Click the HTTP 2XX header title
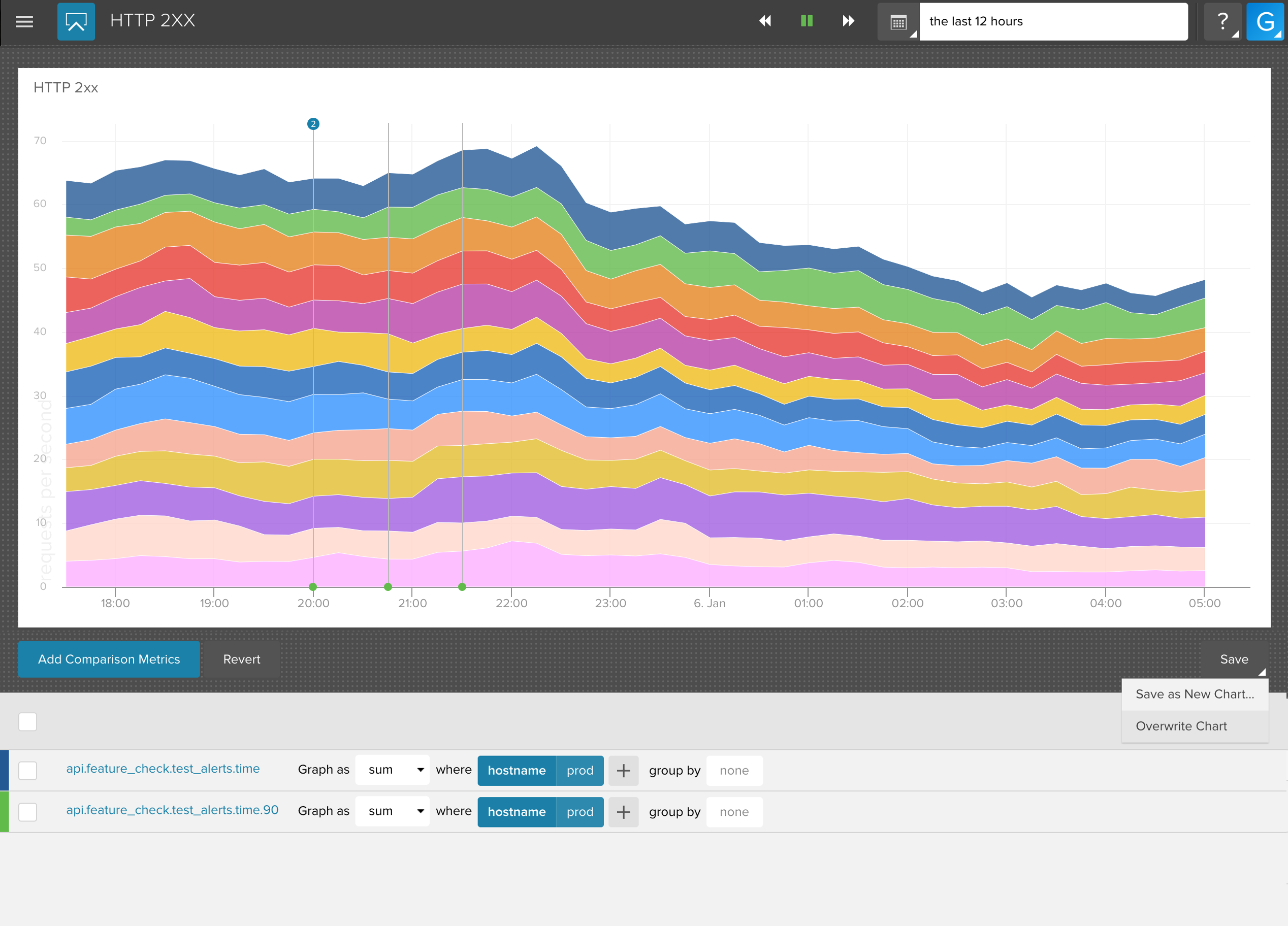Viewport: 1288px width, 926px height. pos(152,20)
